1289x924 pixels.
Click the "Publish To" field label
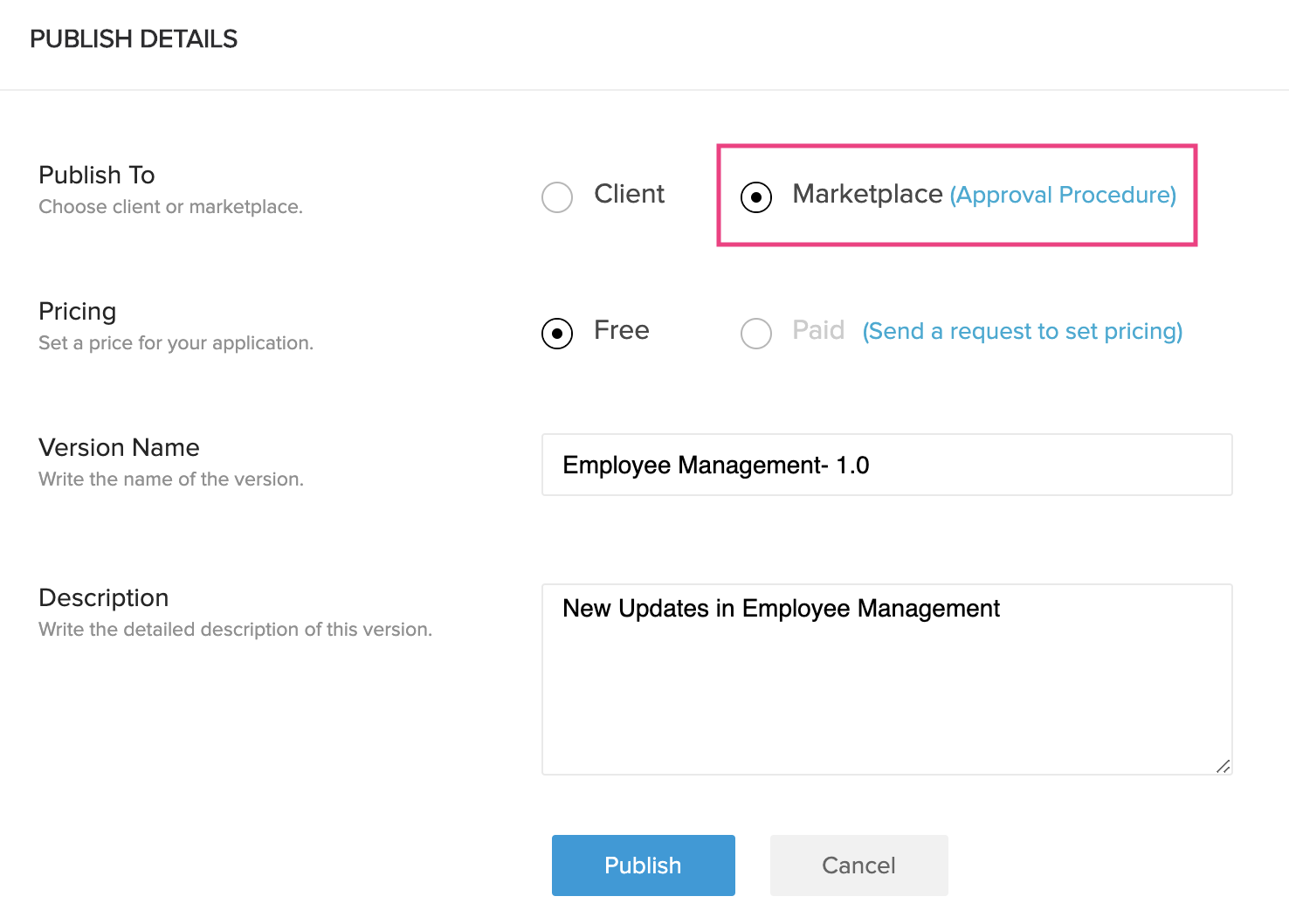pyautogui.click(x=97, y=175)
